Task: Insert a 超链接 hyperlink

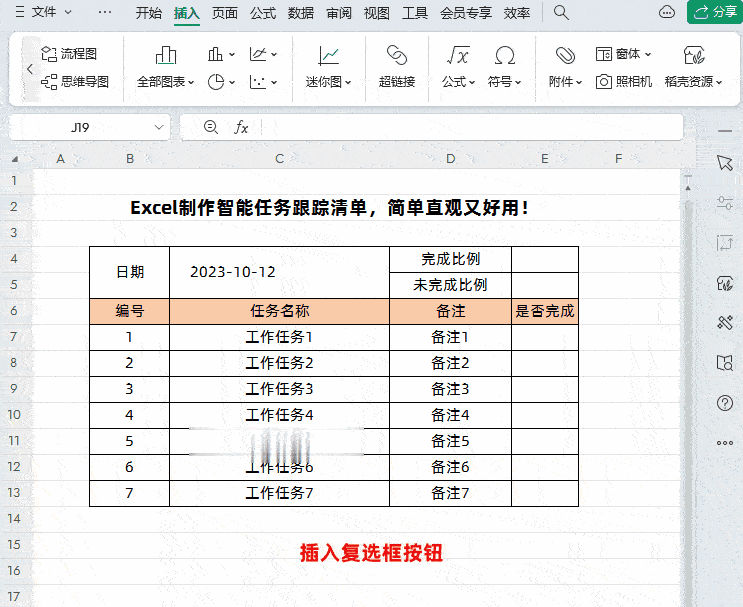Action: pos(397,68)
